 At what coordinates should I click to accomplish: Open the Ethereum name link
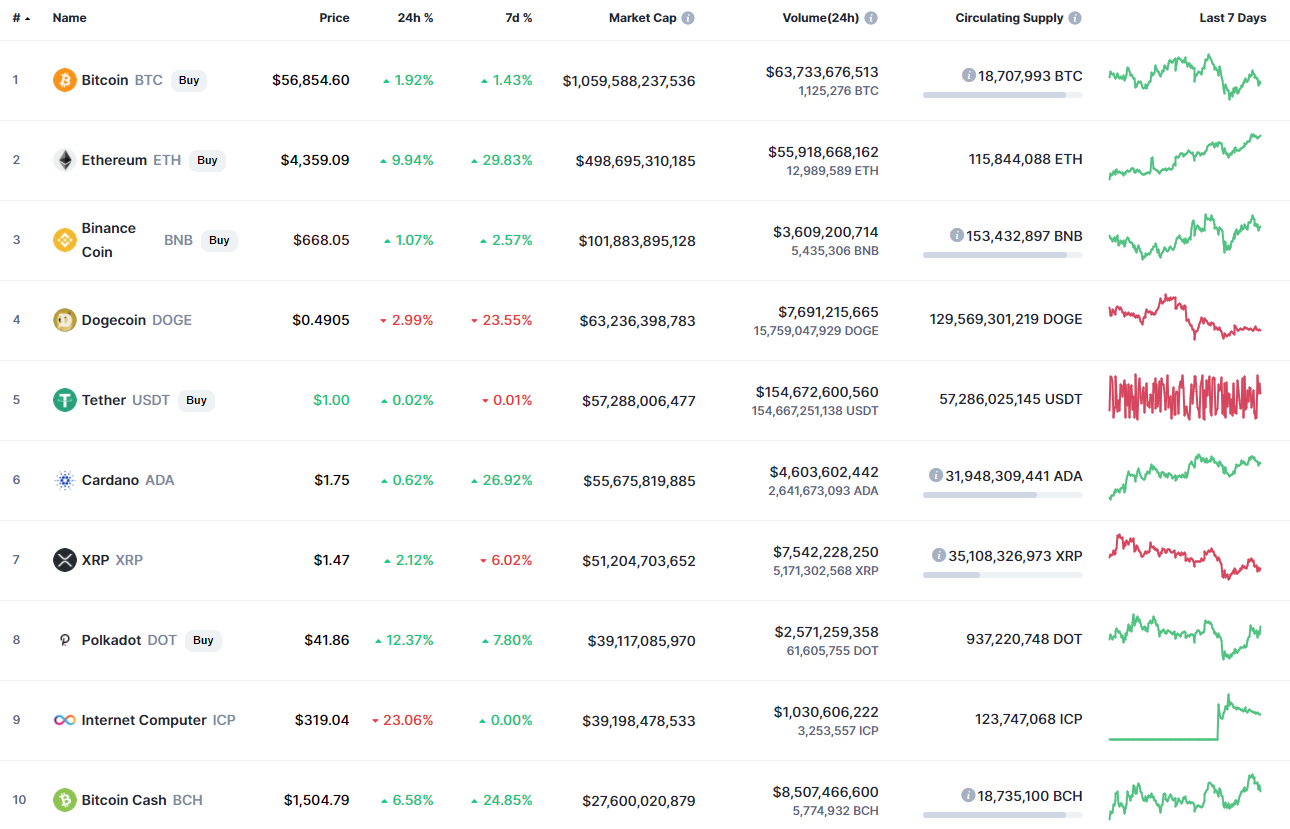coord(114,160)
